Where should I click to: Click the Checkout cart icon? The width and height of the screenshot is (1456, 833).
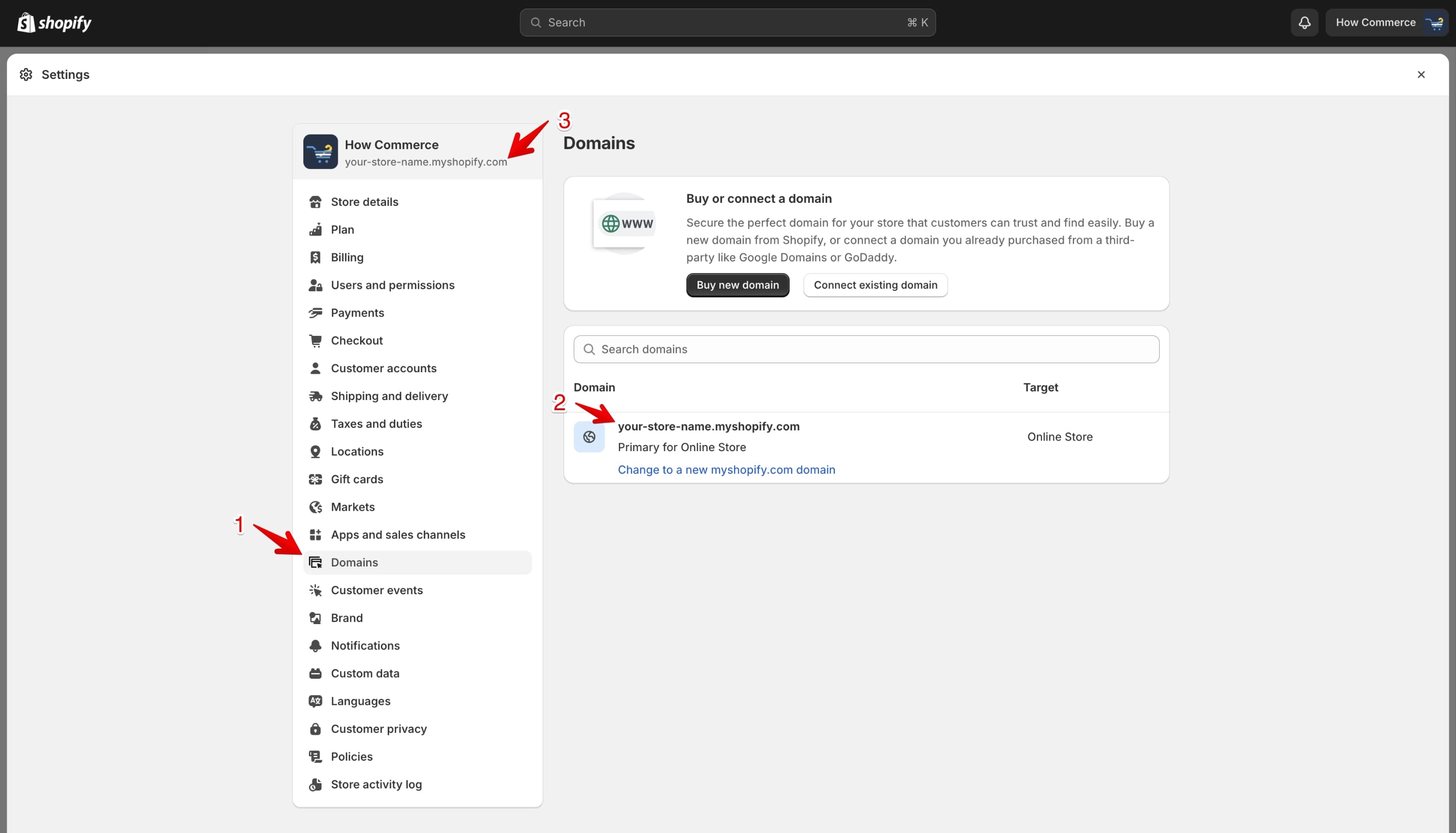click(x=315, y=340)
